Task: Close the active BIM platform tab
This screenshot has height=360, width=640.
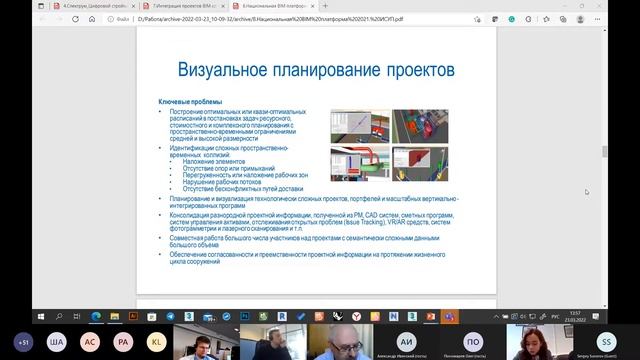Action: point(313,6)
